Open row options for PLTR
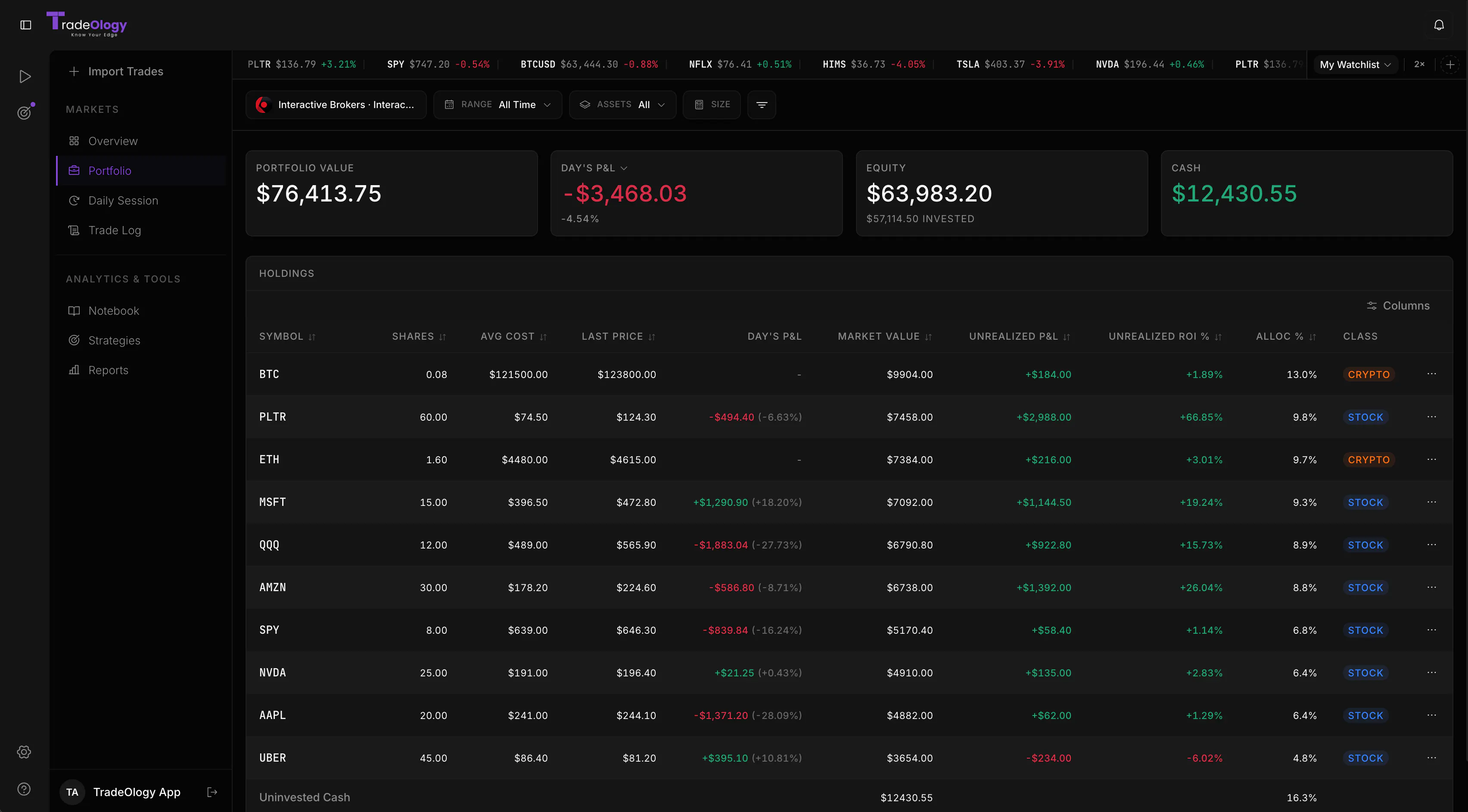The height and width of the screenshot is (812, 1468). [x=1431, y=417]
